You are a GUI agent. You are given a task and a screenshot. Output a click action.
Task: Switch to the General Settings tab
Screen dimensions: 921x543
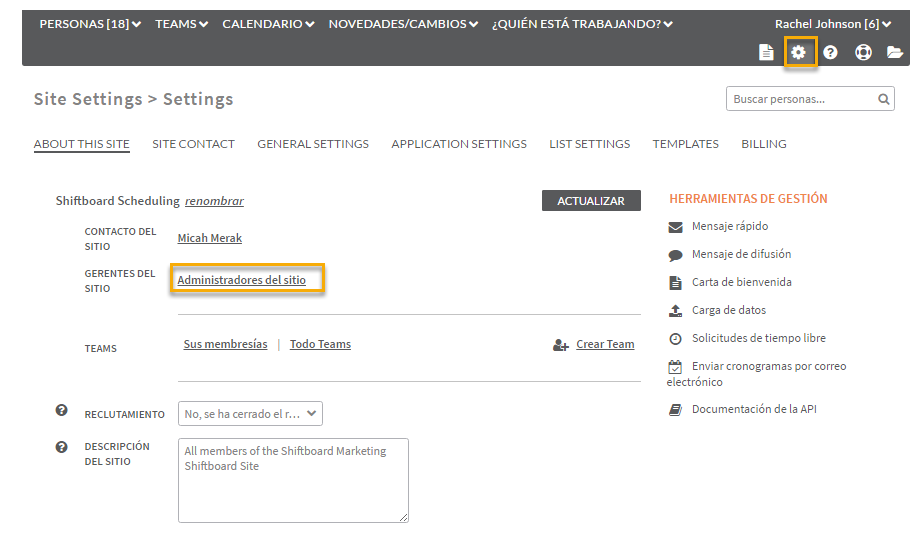313,144
